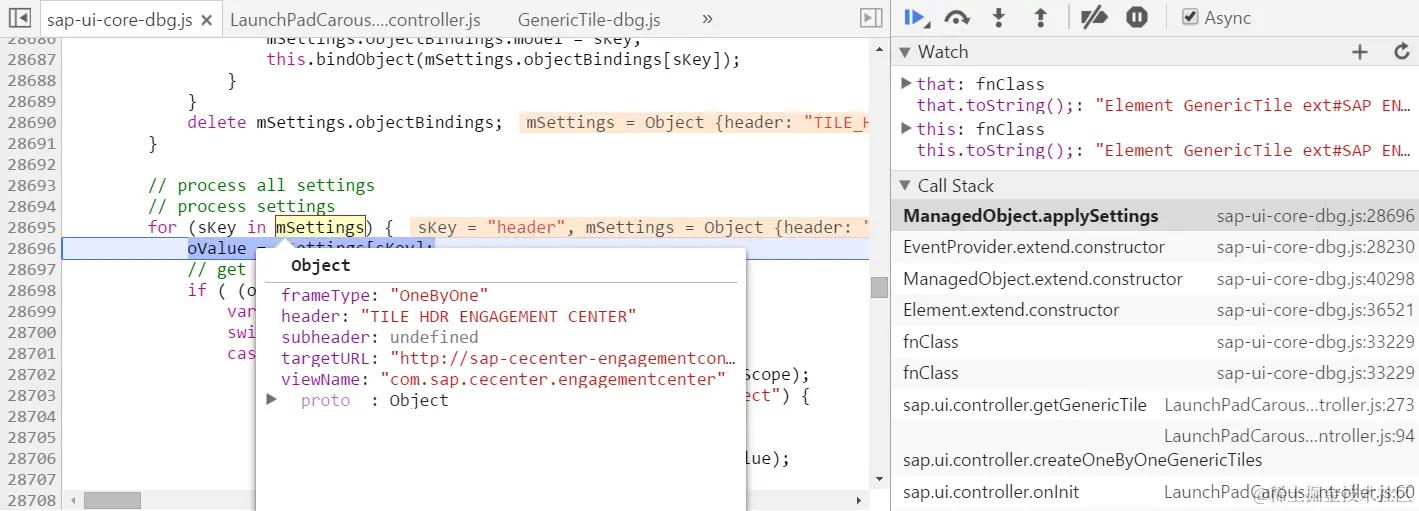Select Element.extend.constructor call frame
This screenshot has width=1419, height=511.
click(x=1154, y=310)
